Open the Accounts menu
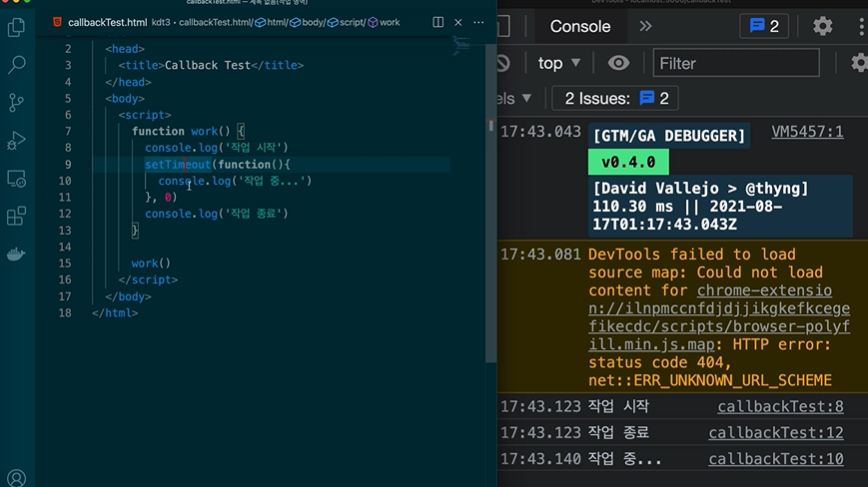This screenshot has width=868, height=487. (x=17, y=478)
